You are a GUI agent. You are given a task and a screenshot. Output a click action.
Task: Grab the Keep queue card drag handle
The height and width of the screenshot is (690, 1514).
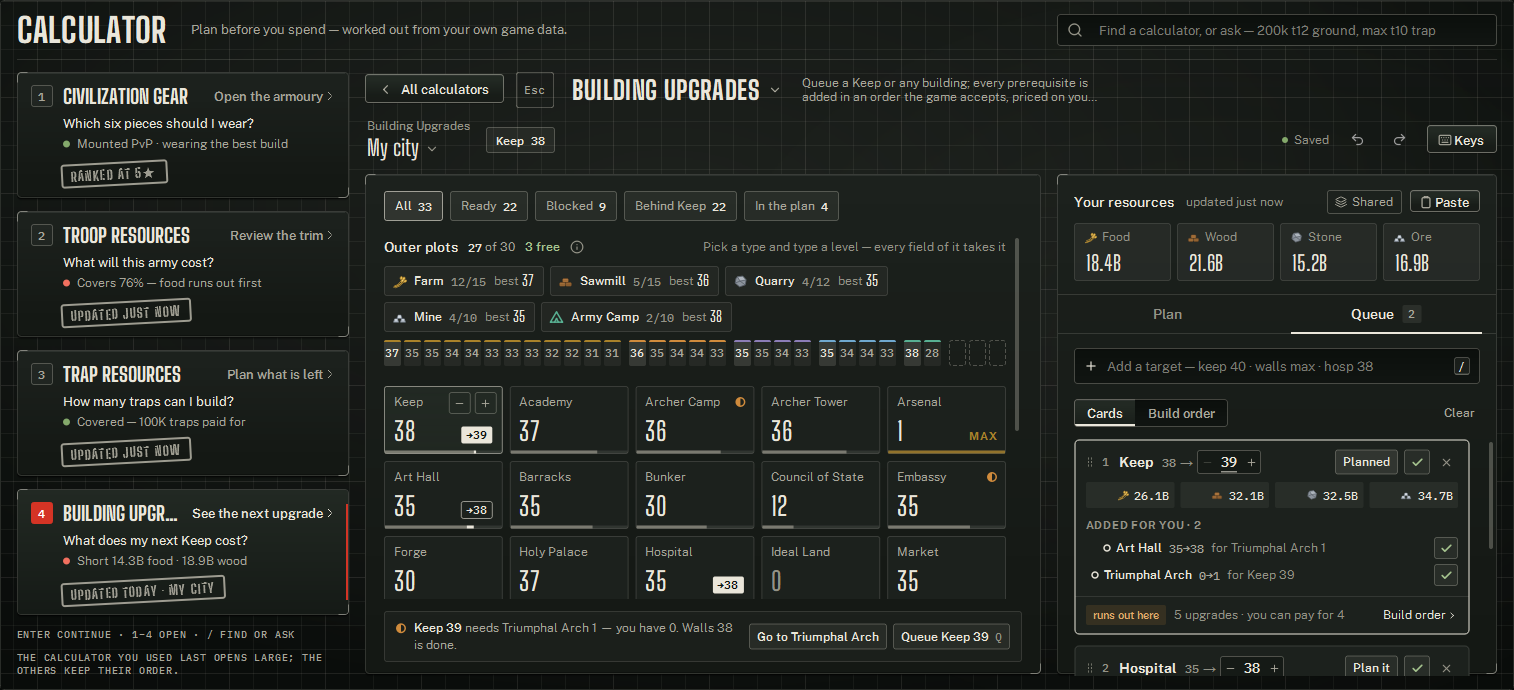coord(1090,462)
